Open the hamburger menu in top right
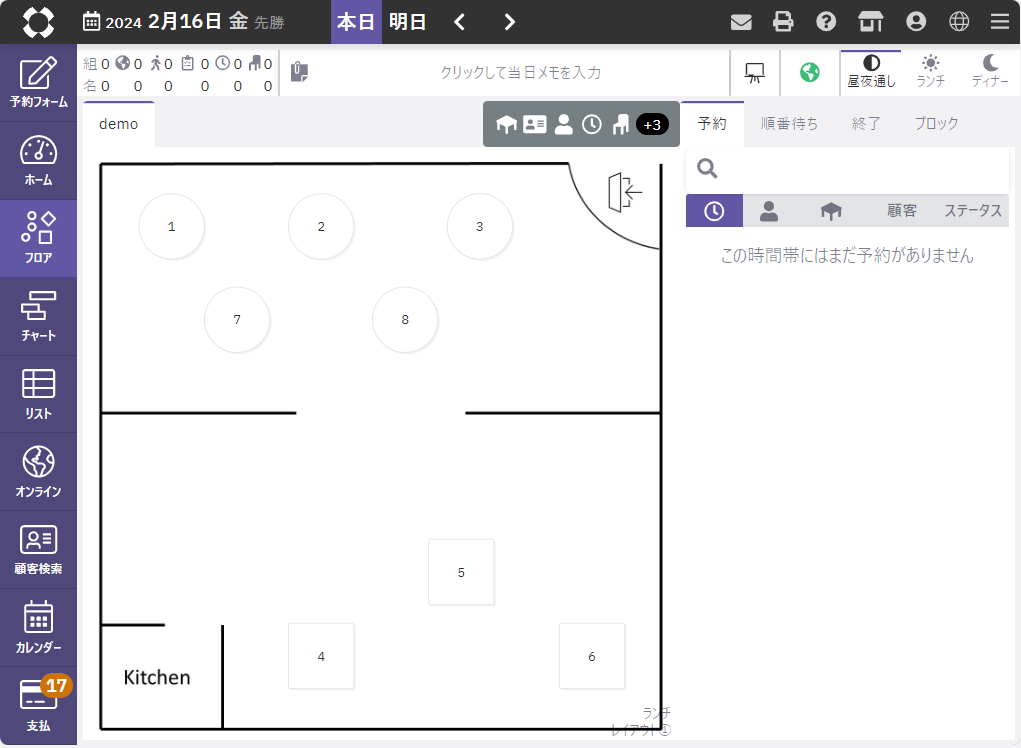The width and height of the screenshot is (1021, 748). (x=999, y=22)
